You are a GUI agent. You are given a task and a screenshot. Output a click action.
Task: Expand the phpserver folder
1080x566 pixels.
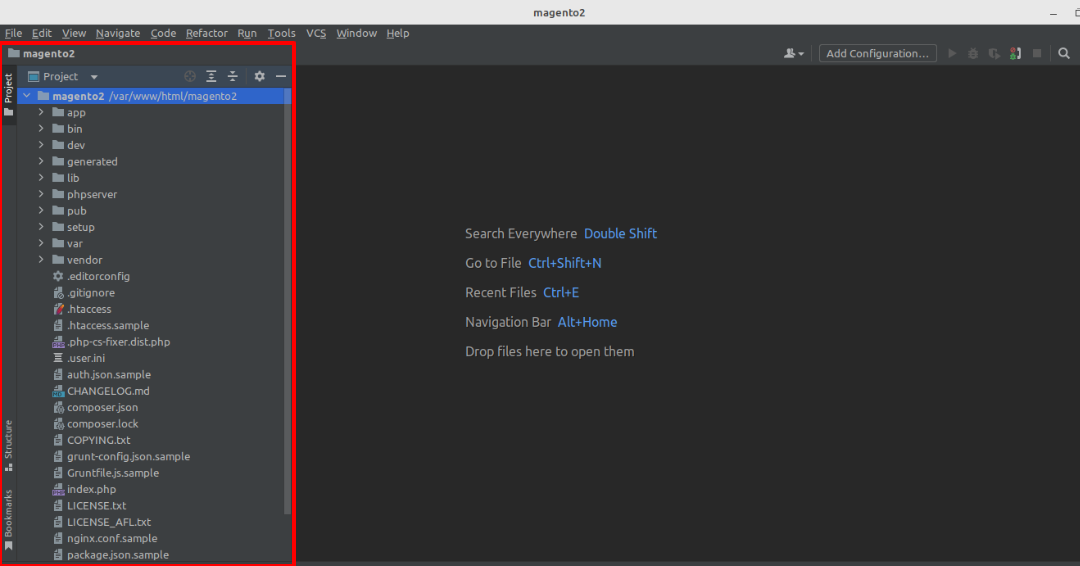coord(41,194)
